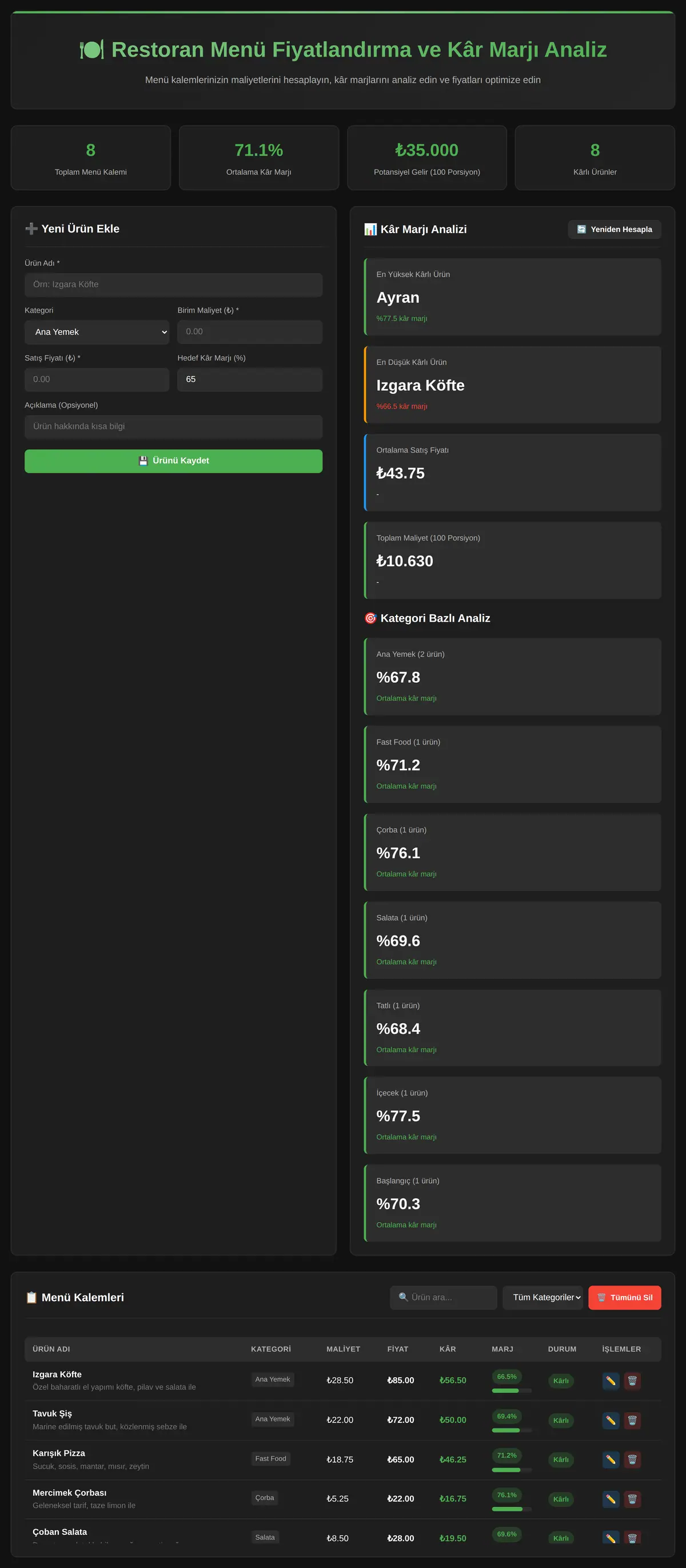Viewport: 686px width, 1568px height.
Task: Delete Mercimek Çorbası using the trash icon
Action: (632, 1499)
